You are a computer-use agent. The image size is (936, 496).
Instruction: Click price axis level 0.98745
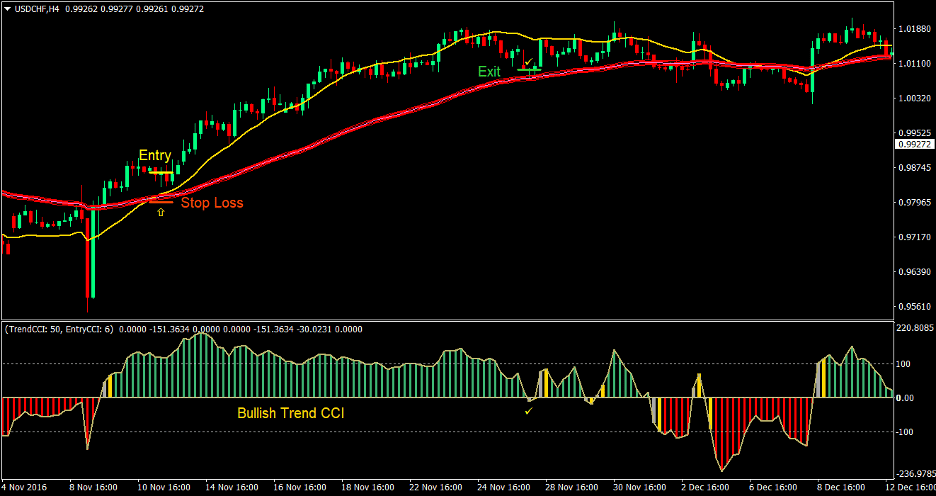pos(915,168)
